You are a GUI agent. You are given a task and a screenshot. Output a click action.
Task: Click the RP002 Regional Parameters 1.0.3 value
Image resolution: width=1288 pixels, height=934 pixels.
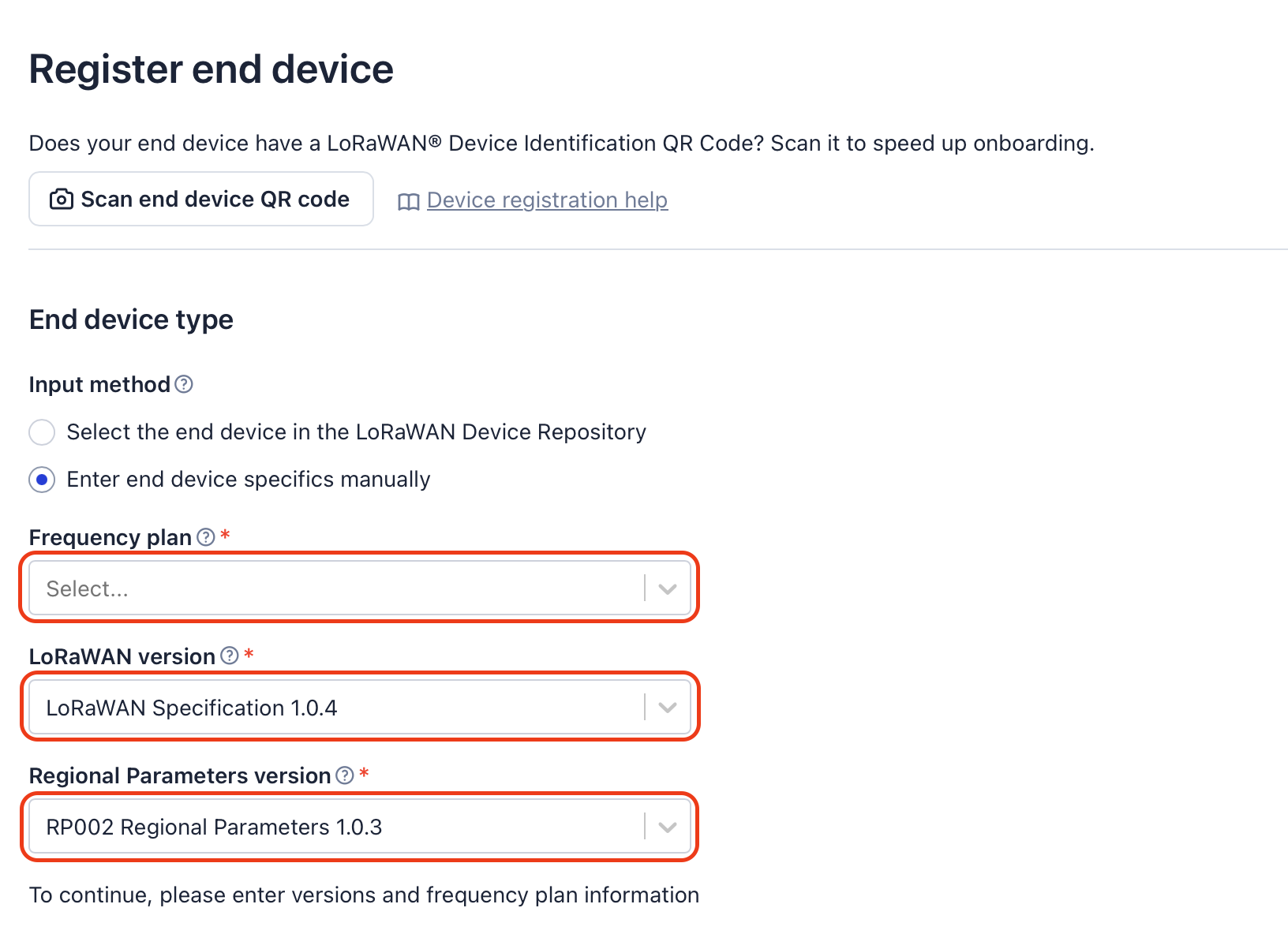(214, 827)
